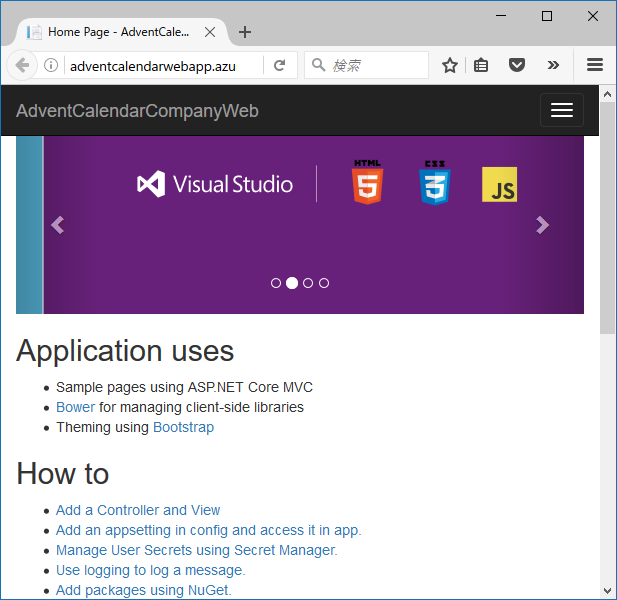Open the site information icon
The image size is (617, 600).
pyautogui.click(x=51, y=65)
